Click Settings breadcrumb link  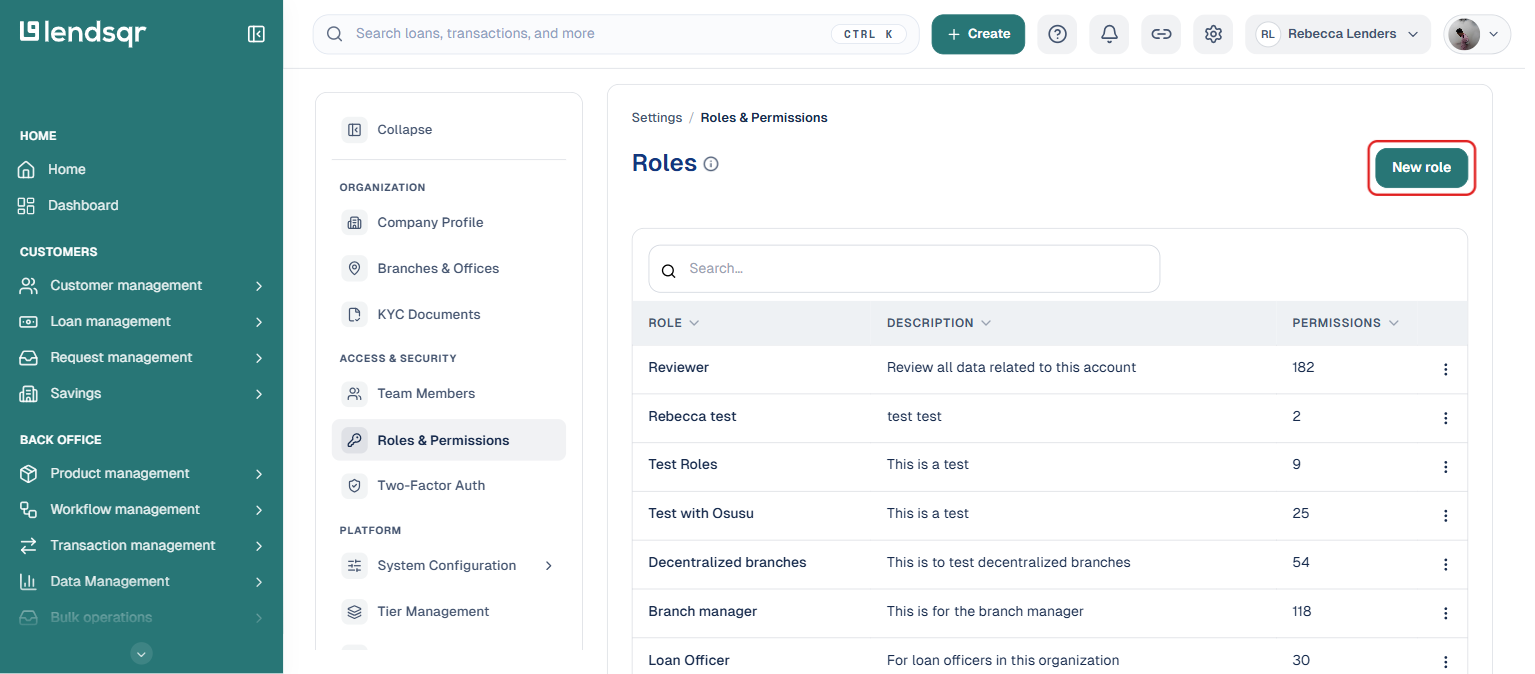click(657, 118)
